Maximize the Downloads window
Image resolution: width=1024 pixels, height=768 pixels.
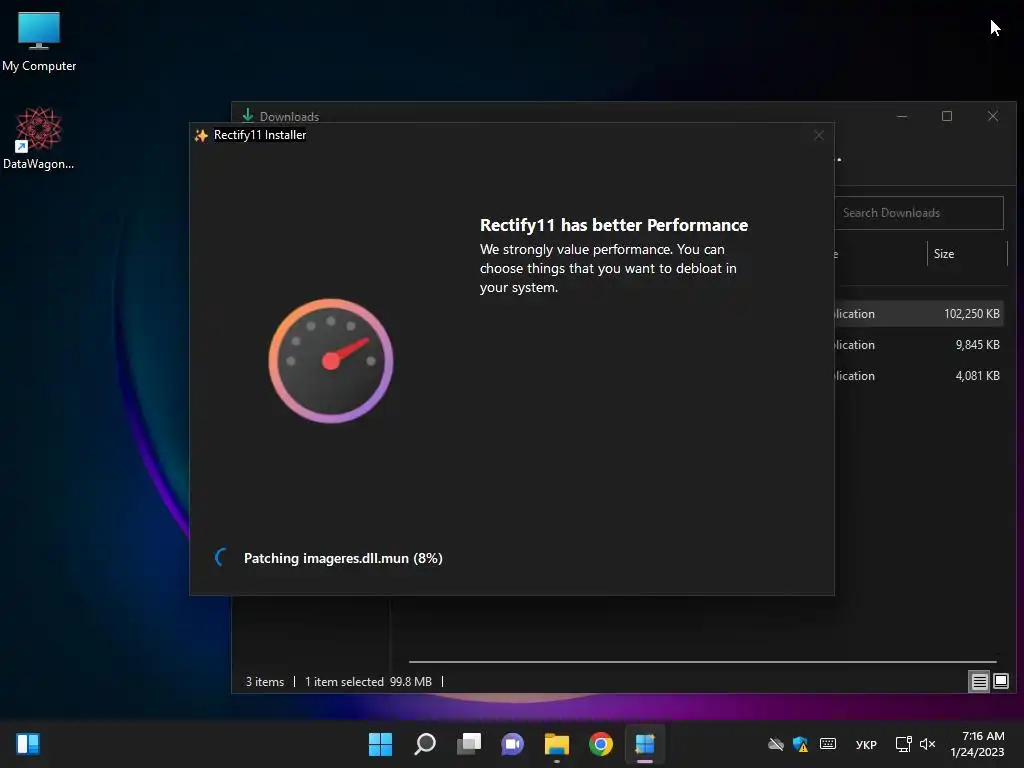click(x=947, y=116)
